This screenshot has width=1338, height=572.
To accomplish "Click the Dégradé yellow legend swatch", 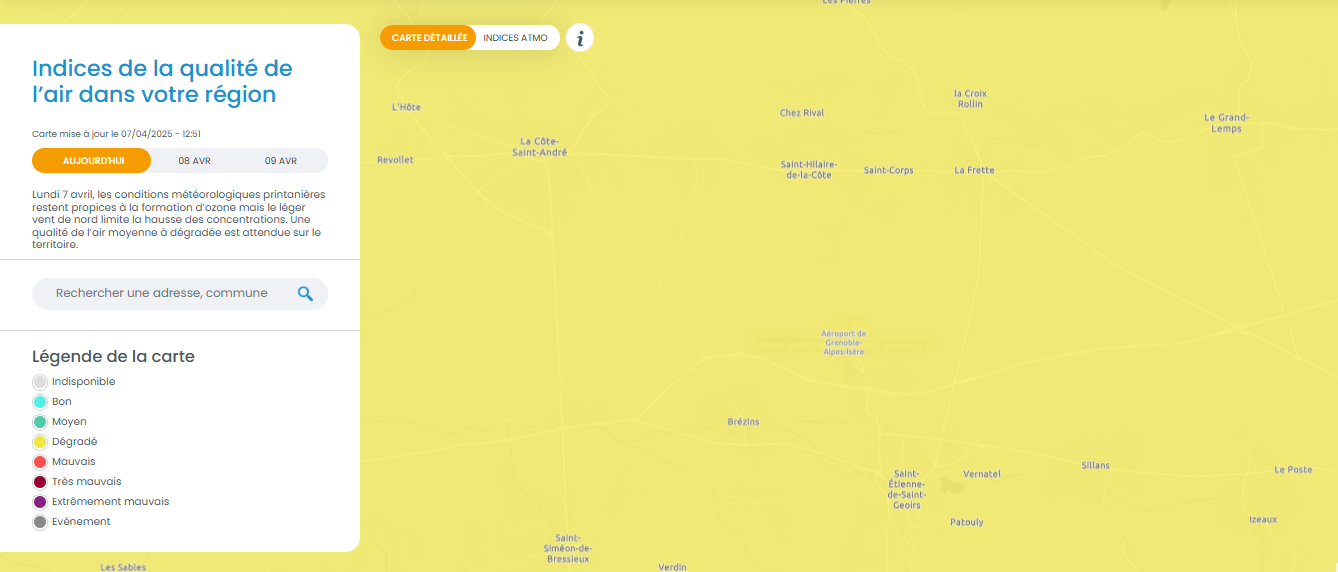I will click(x=40, y=442).
